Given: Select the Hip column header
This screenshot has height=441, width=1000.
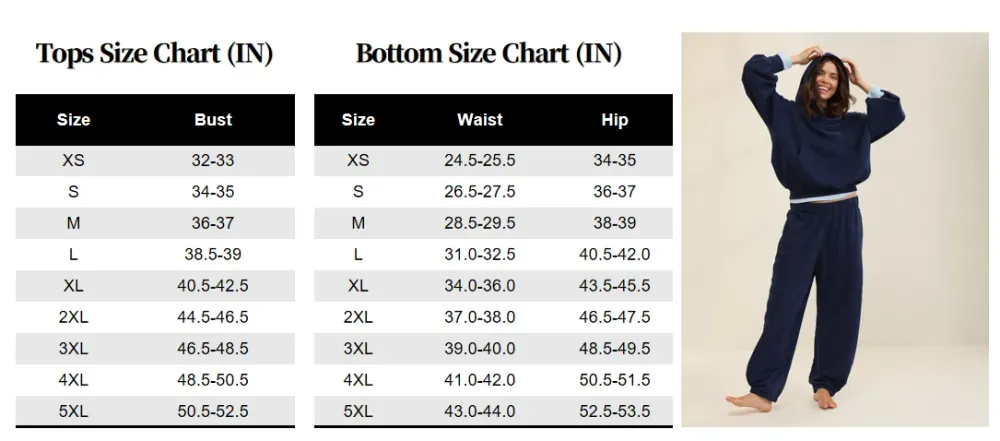Looking at the screenshot, I should [x=615, y=120].
